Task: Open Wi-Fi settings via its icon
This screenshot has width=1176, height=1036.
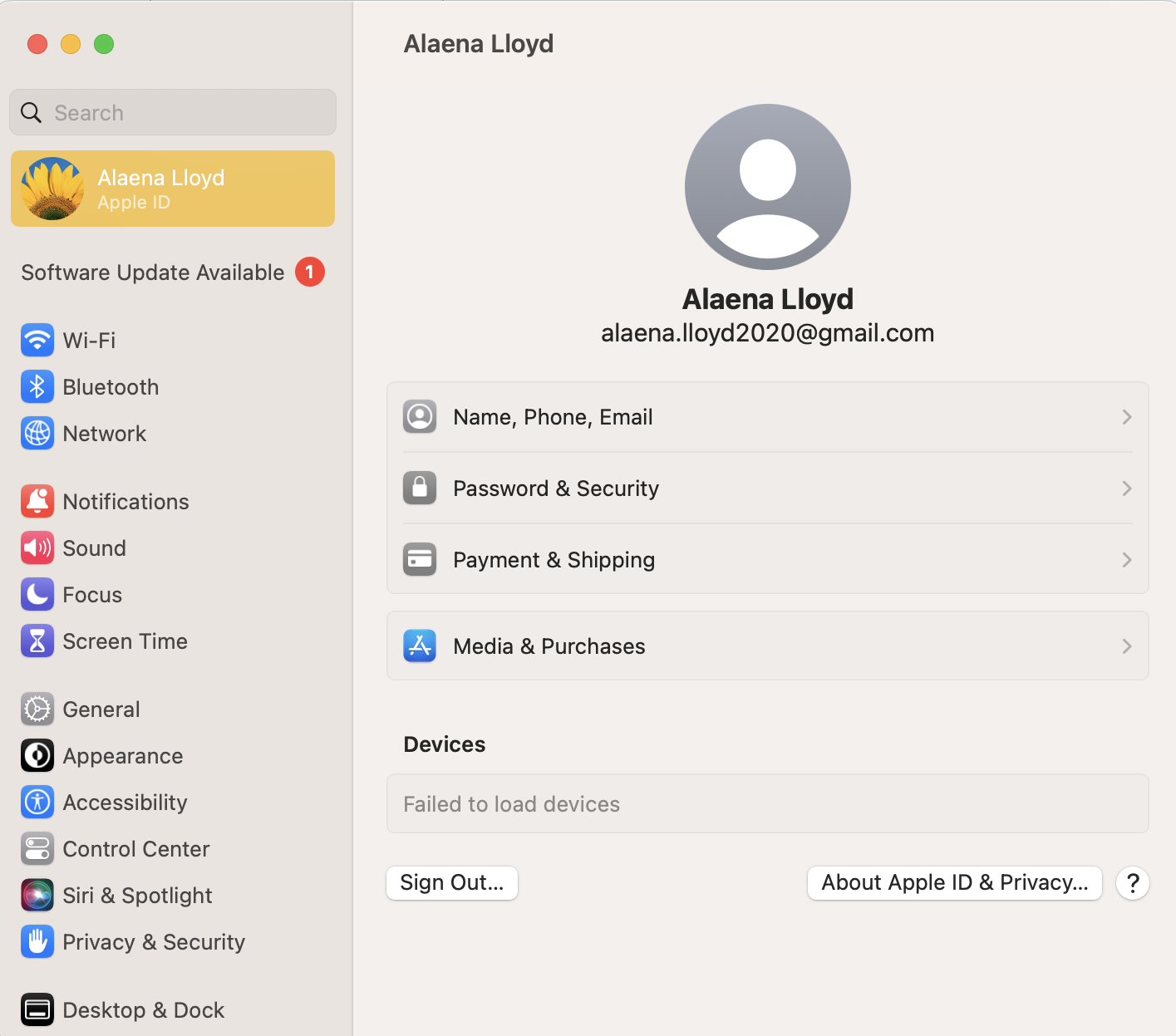Action: (37, 341)
